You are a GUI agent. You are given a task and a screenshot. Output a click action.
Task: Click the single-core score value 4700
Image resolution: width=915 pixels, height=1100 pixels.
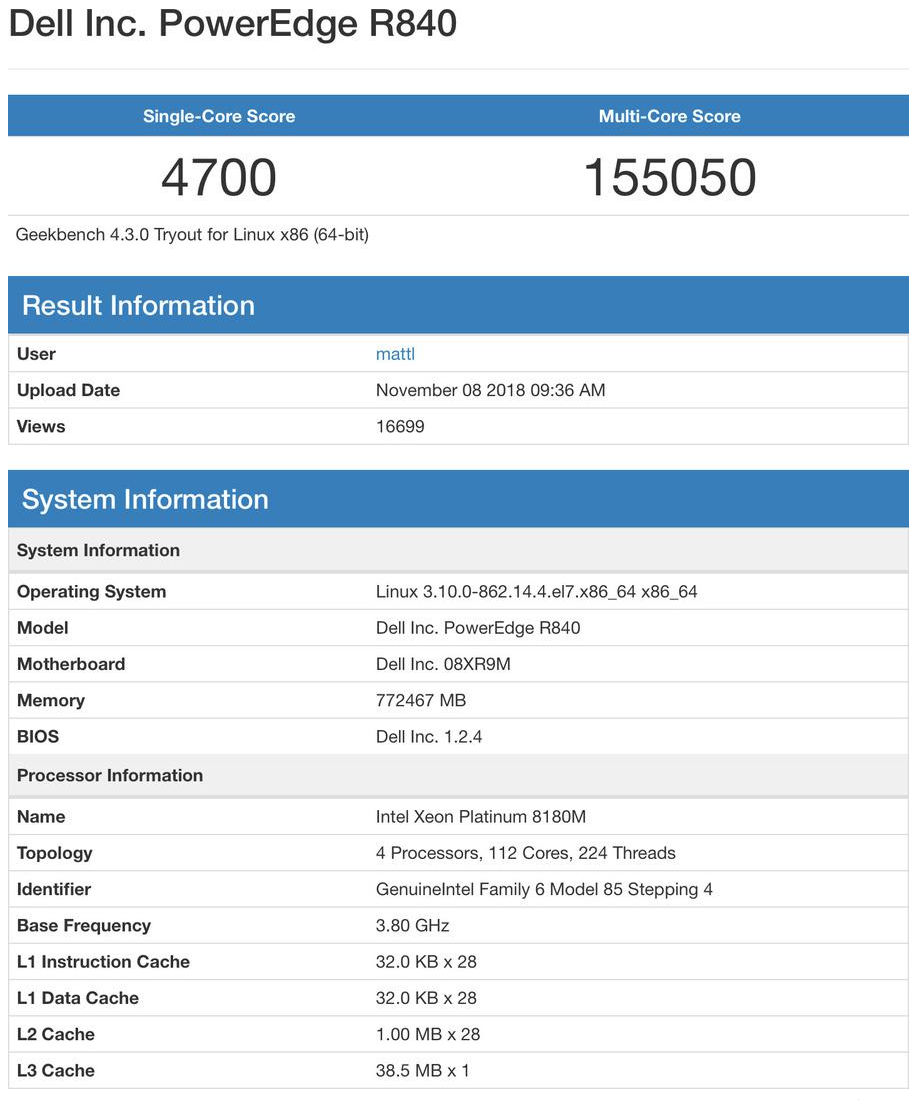218,177
